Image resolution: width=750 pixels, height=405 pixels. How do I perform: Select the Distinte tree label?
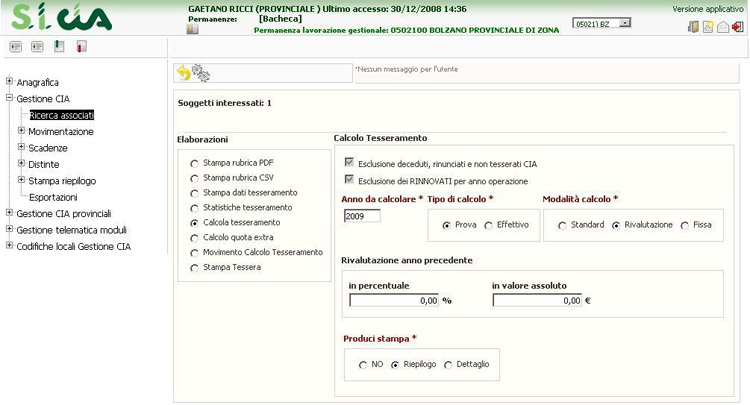click(44, 164)
